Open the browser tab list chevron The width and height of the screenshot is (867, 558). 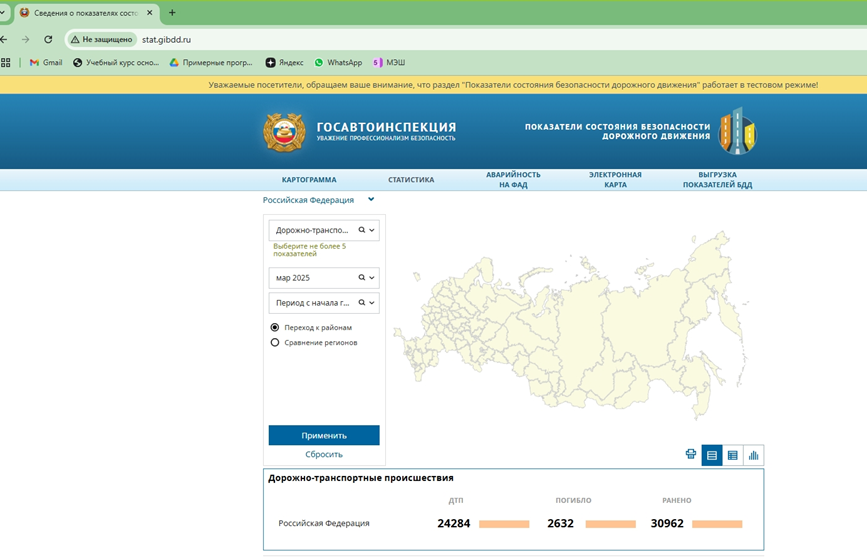point(2,12)
